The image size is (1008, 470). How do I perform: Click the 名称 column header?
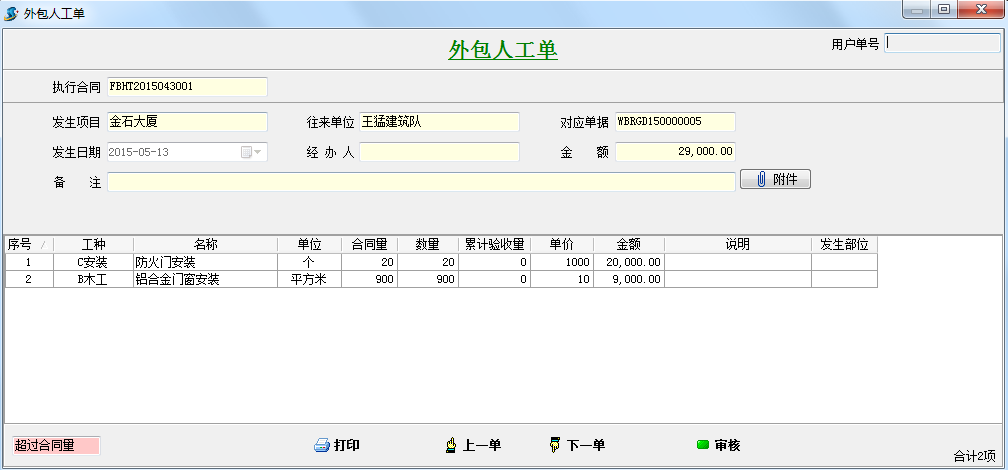(x=205, y=244)
